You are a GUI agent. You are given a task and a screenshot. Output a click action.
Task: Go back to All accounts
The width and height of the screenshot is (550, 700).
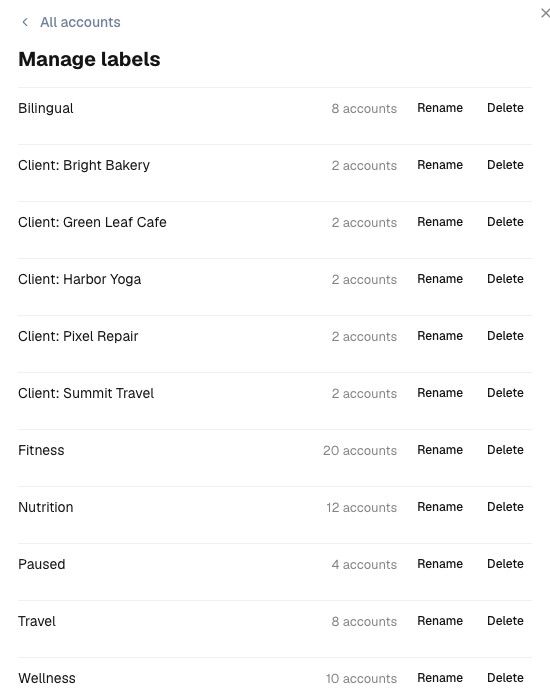coord(80,22)
